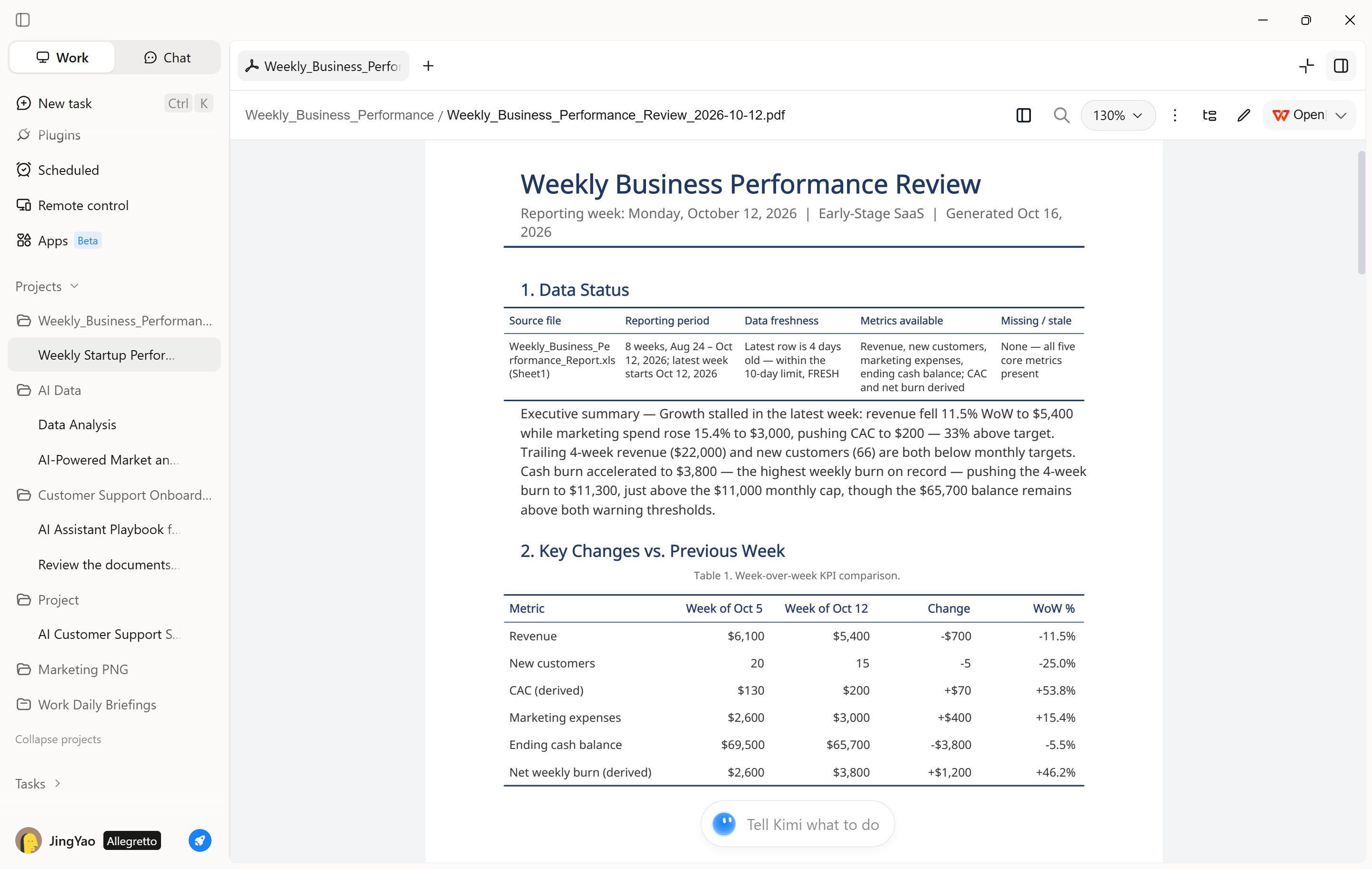The height and width of the screenshot is (869, 1372).
Task: Open Apps Beta section
Action: (x=114, y=241)
